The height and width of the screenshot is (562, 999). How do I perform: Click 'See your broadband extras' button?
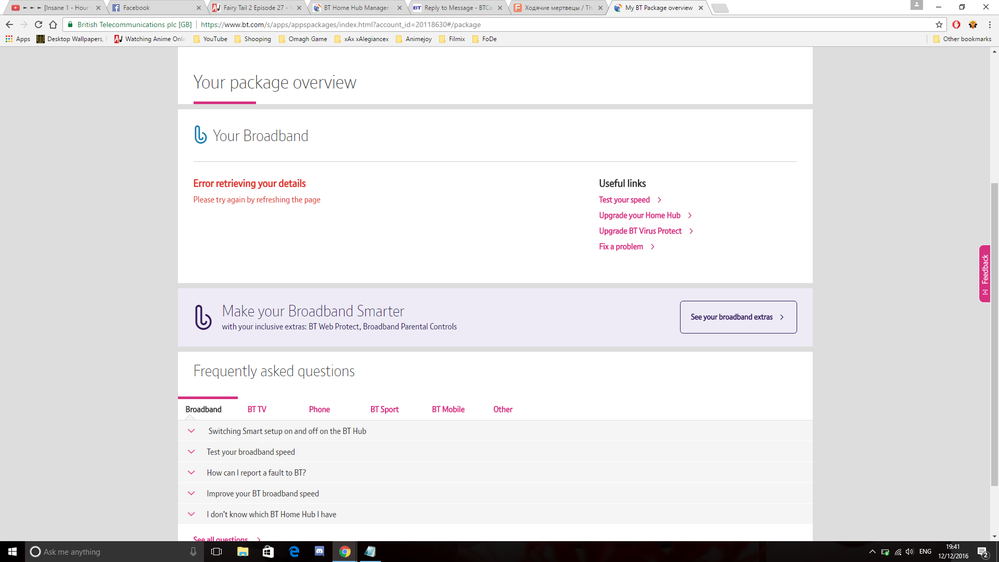738,317
